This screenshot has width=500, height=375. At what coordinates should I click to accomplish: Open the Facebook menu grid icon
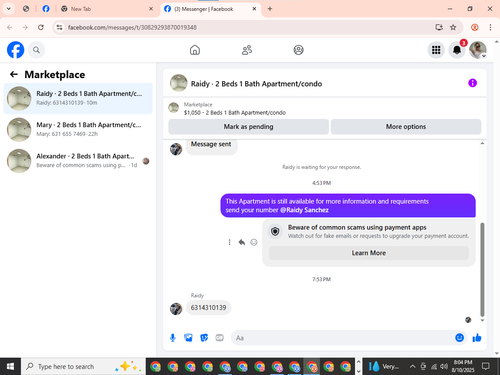coord(436,50)
